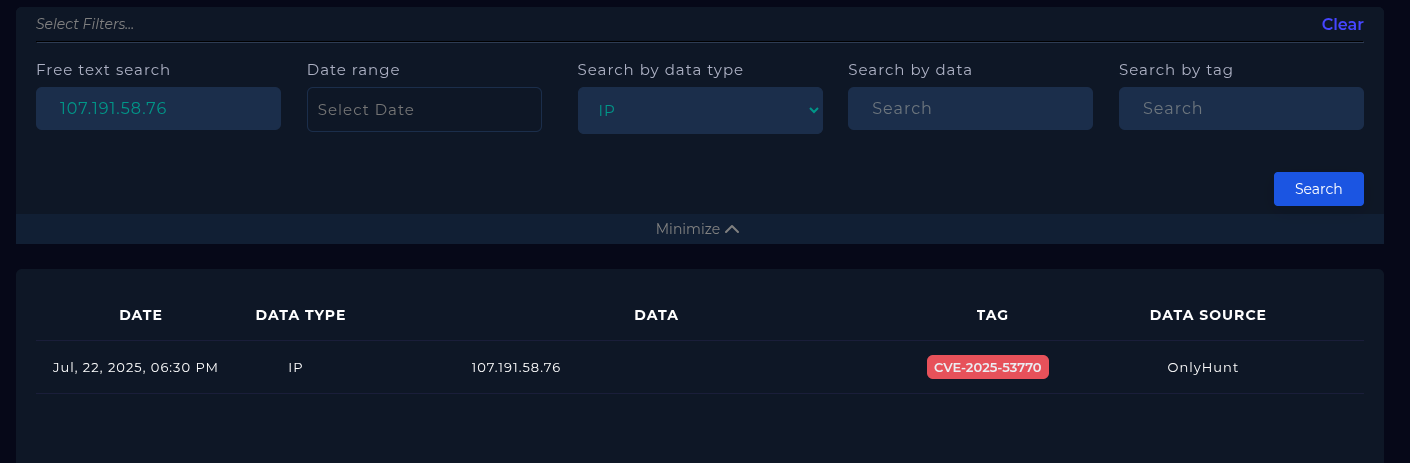The width and height of the screenshot is (1410, 463).
Task: Click the OnlyHunt data source cell
Action: (x=1203, y=367)
